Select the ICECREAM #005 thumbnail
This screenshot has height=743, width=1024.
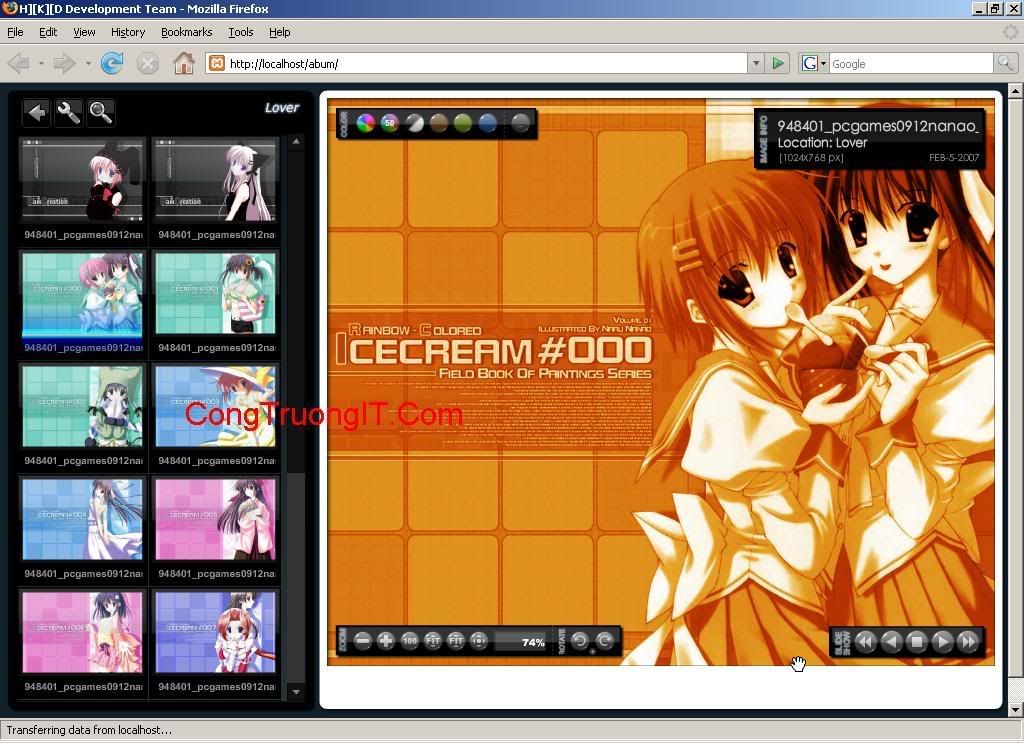click(216, 519)
